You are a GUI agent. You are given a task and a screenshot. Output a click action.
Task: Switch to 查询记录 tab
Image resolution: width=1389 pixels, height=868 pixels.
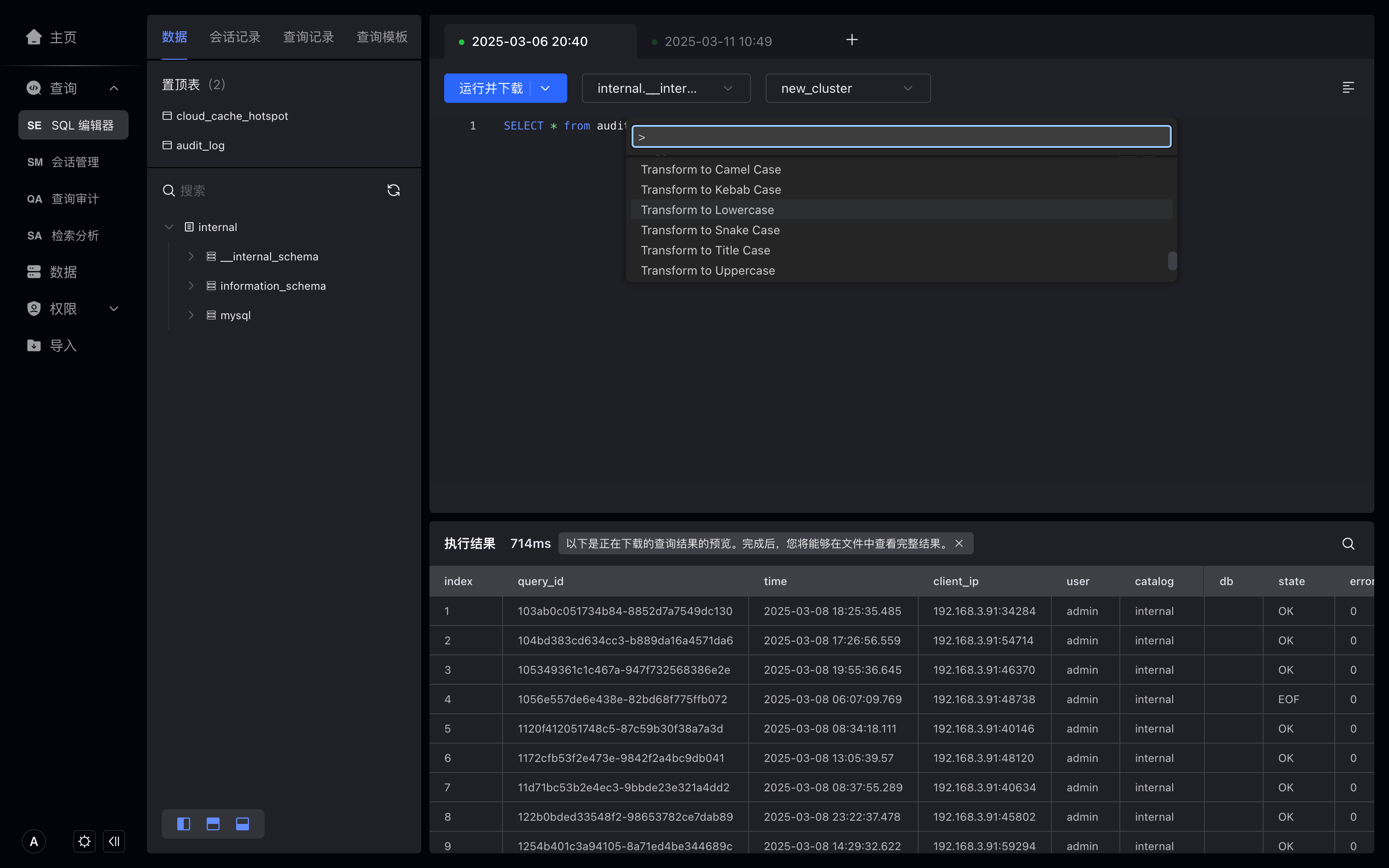(308, 37)
